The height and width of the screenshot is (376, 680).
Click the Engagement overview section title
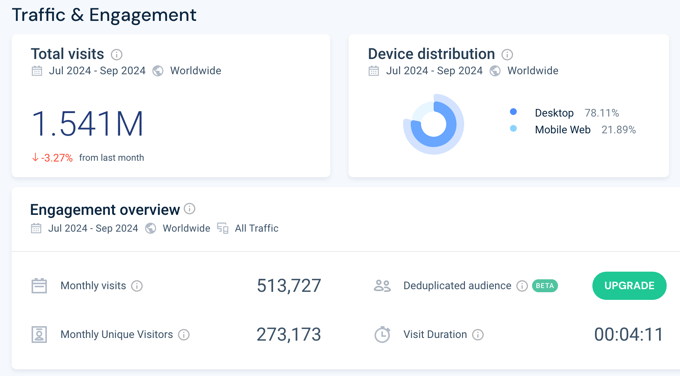point(105,210)
